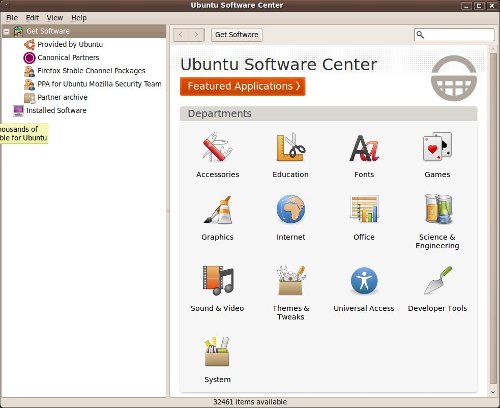The image size is (500, 408).
Task: Open the Developer Tools trowel icon
Action: tap(438, 280)
